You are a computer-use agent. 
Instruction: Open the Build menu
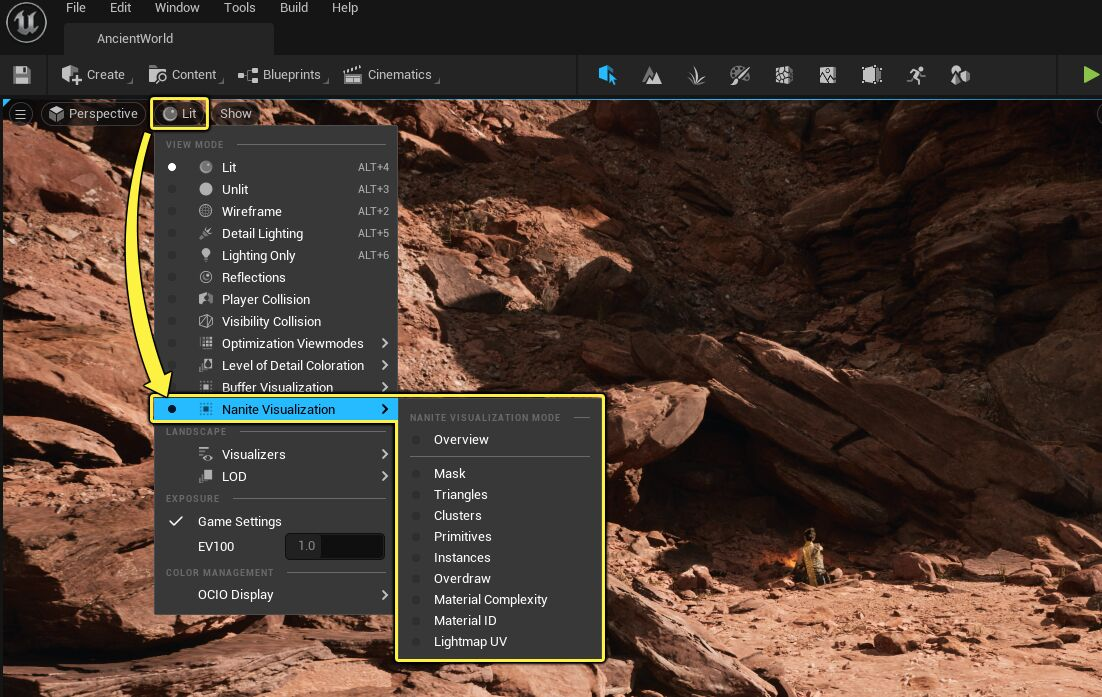[294, 8]
